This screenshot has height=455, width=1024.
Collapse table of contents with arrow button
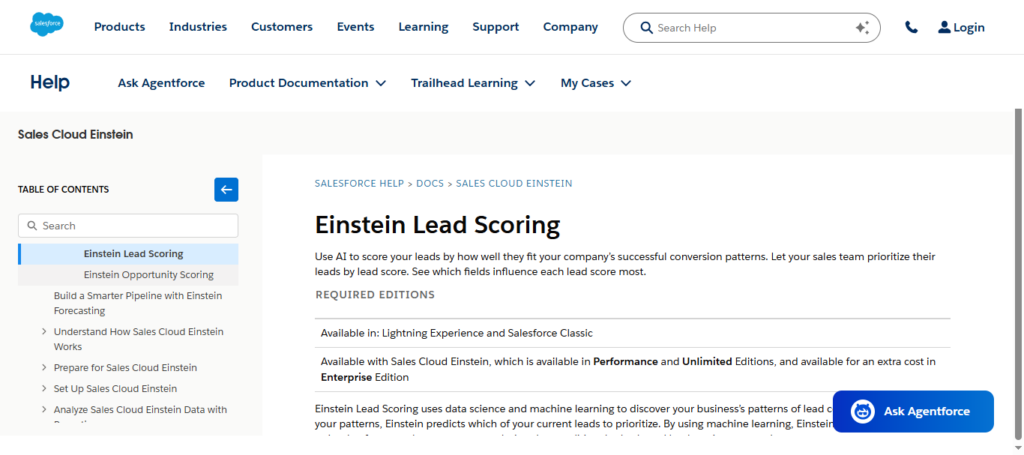tap(226, 190)
